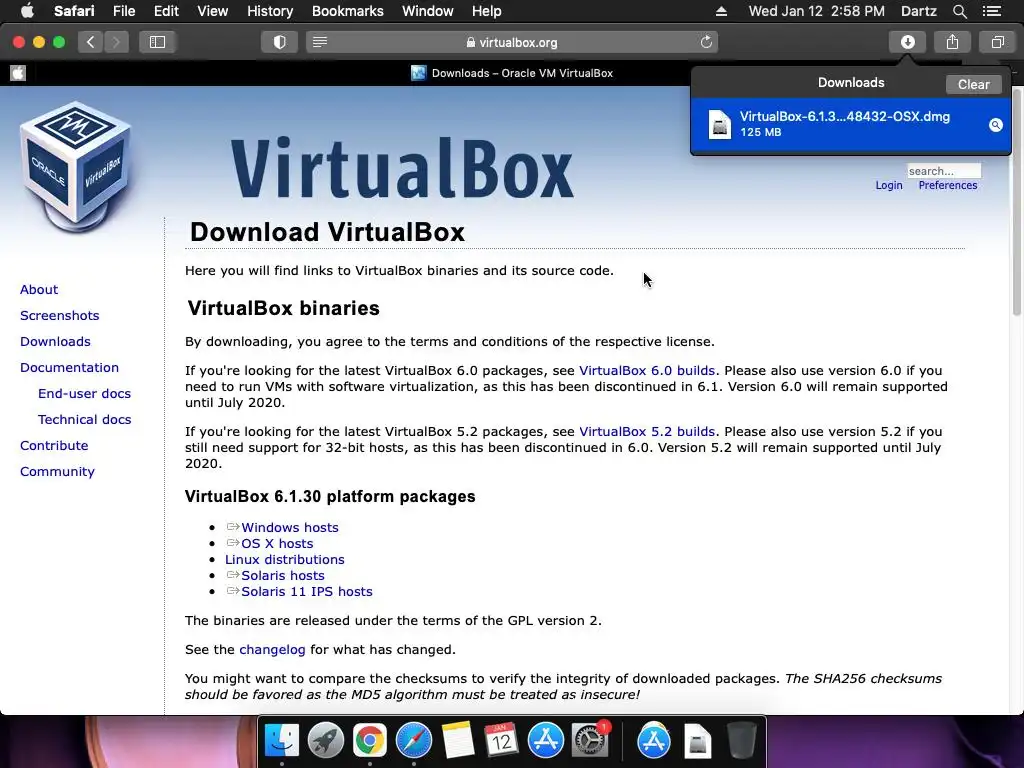Open Screenshots in the sidebar
The height and width of the screenshot is (768, 1024).
pyautogui.click(x=59, y=315)
